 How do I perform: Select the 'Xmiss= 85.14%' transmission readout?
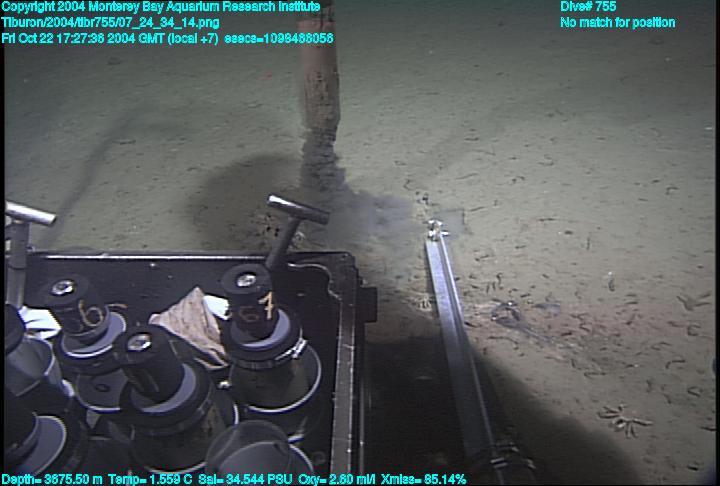(423, 479)
